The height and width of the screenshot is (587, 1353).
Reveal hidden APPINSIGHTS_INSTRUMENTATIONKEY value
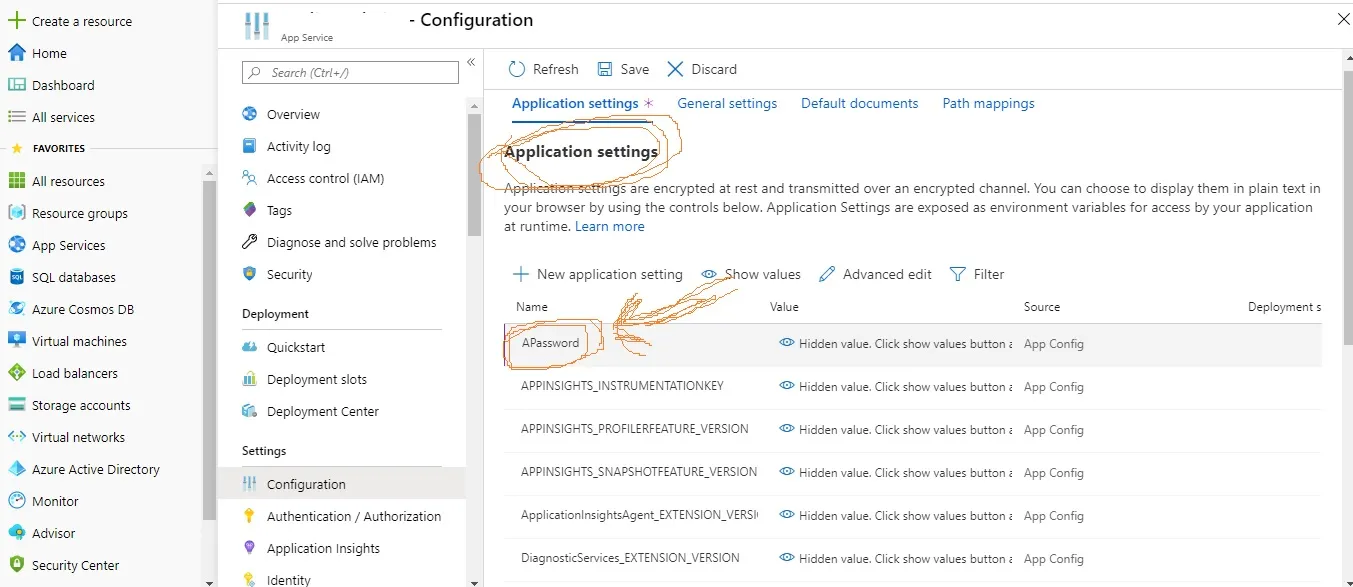(x=787, y=386)
